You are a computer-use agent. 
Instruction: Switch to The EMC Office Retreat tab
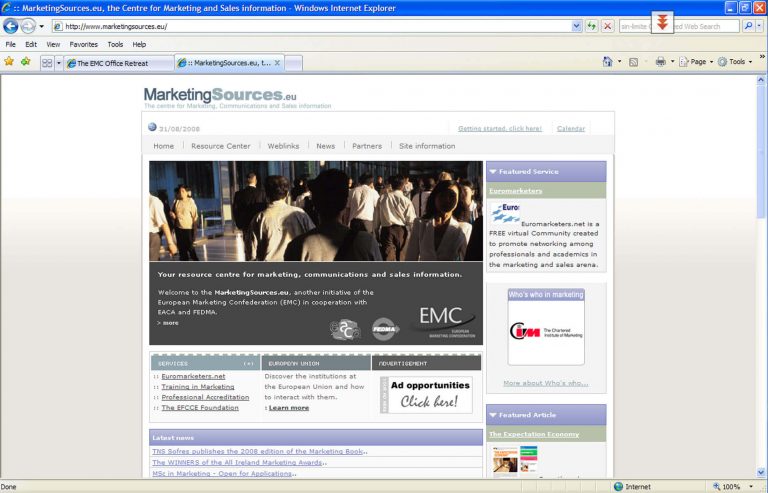119,63
